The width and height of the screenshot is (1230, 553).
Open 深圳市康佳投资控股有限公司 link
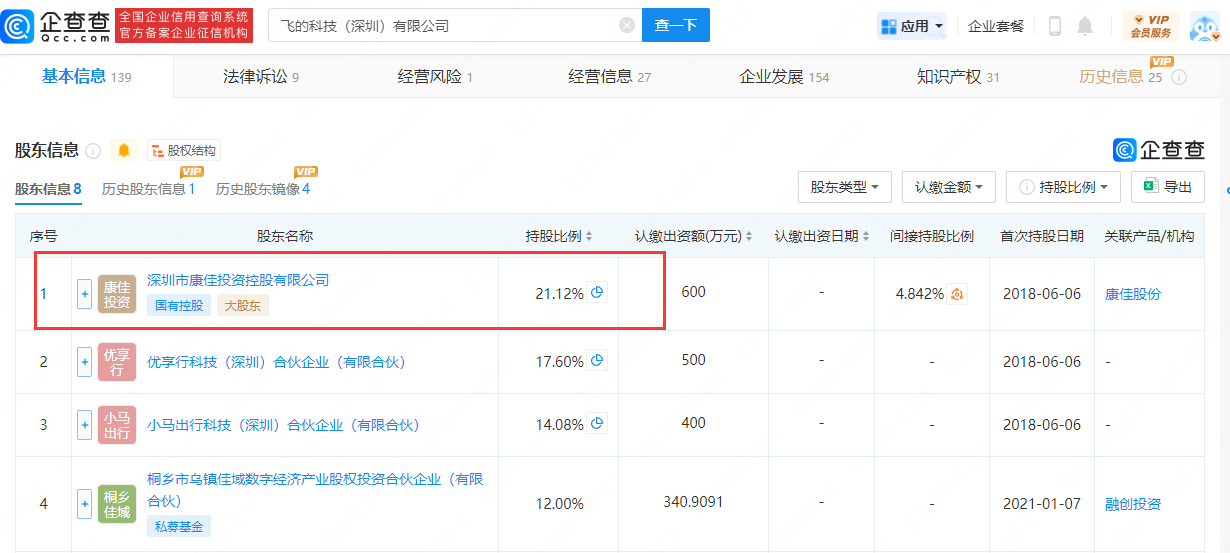click(x=238, y=280)
